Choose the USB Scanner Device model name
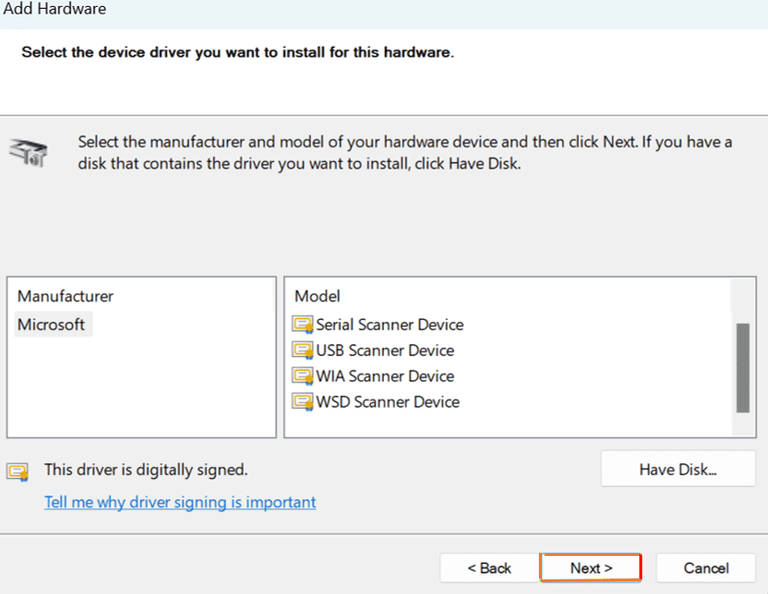The width and height of the screenshot is (768, 594). 385,350
